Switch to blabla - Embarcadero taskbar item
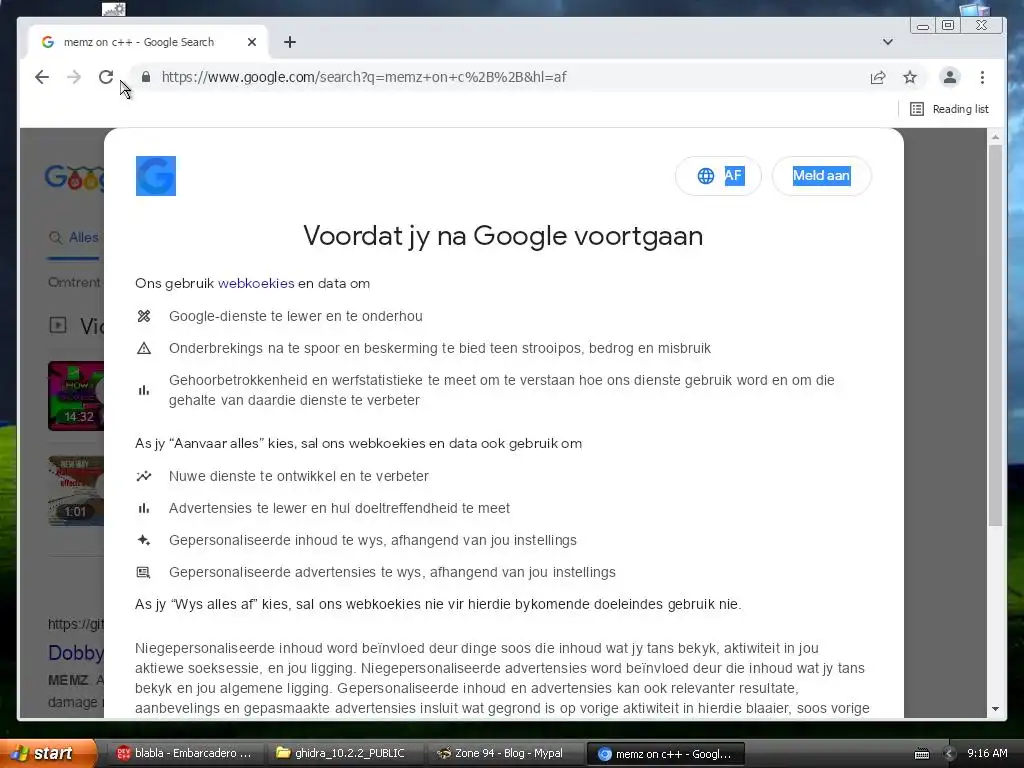This screenshot has height=768, width=1024. [184, 754]
